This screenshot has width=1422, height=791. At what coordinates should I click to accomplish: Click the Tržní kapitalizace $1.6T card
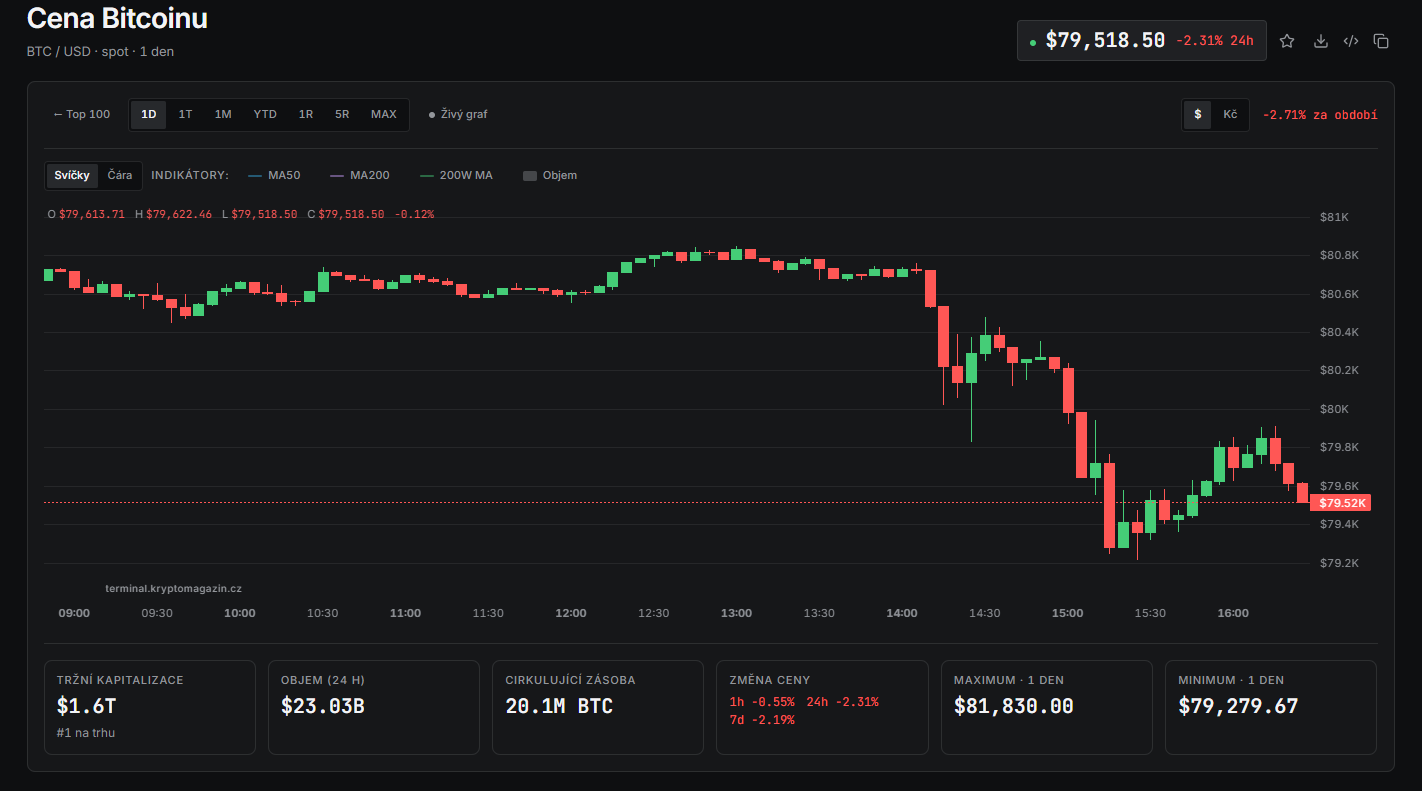click(150, 707)
